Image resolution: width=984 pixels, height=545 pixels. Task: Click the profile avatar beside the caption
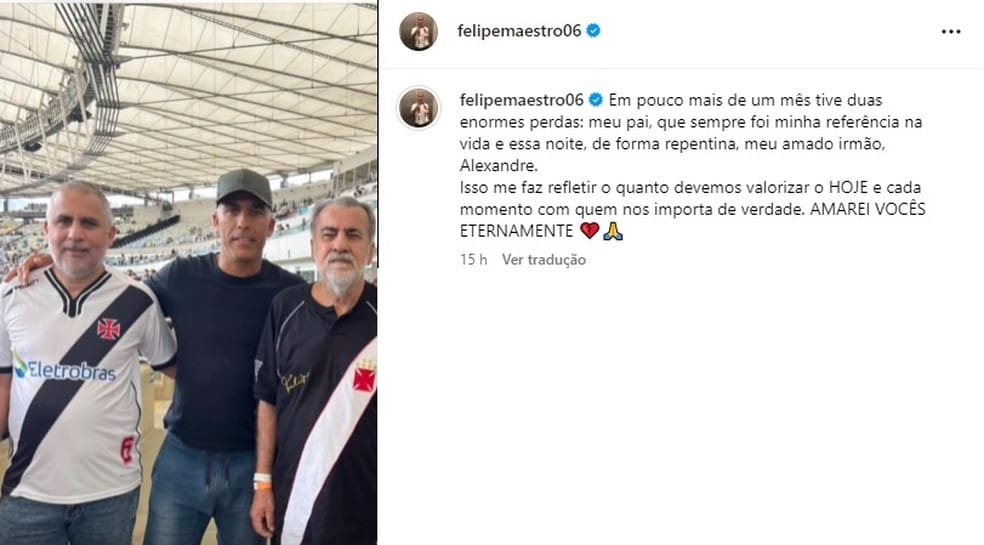pyautogui.click(x=419, y=107)
